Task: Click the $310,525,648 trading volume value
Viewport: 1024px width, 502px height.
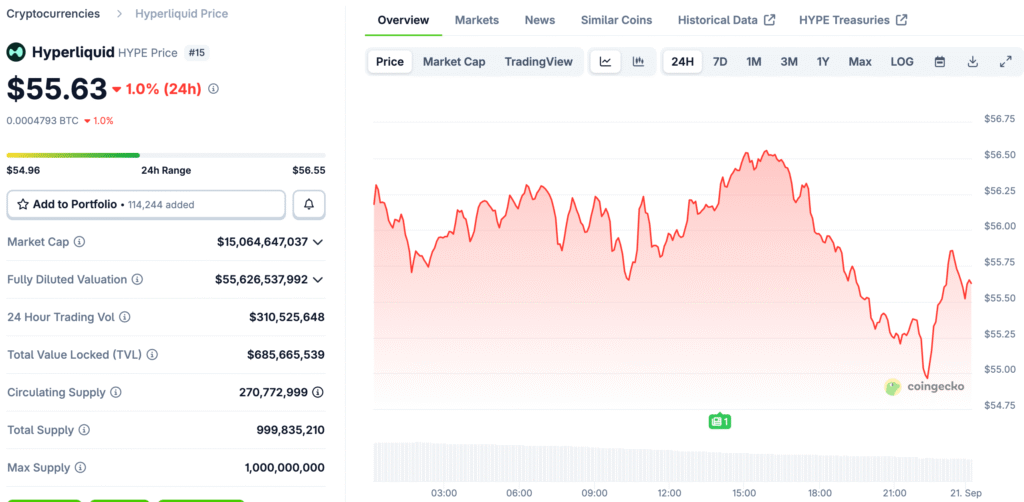Action: coord(287,317)
